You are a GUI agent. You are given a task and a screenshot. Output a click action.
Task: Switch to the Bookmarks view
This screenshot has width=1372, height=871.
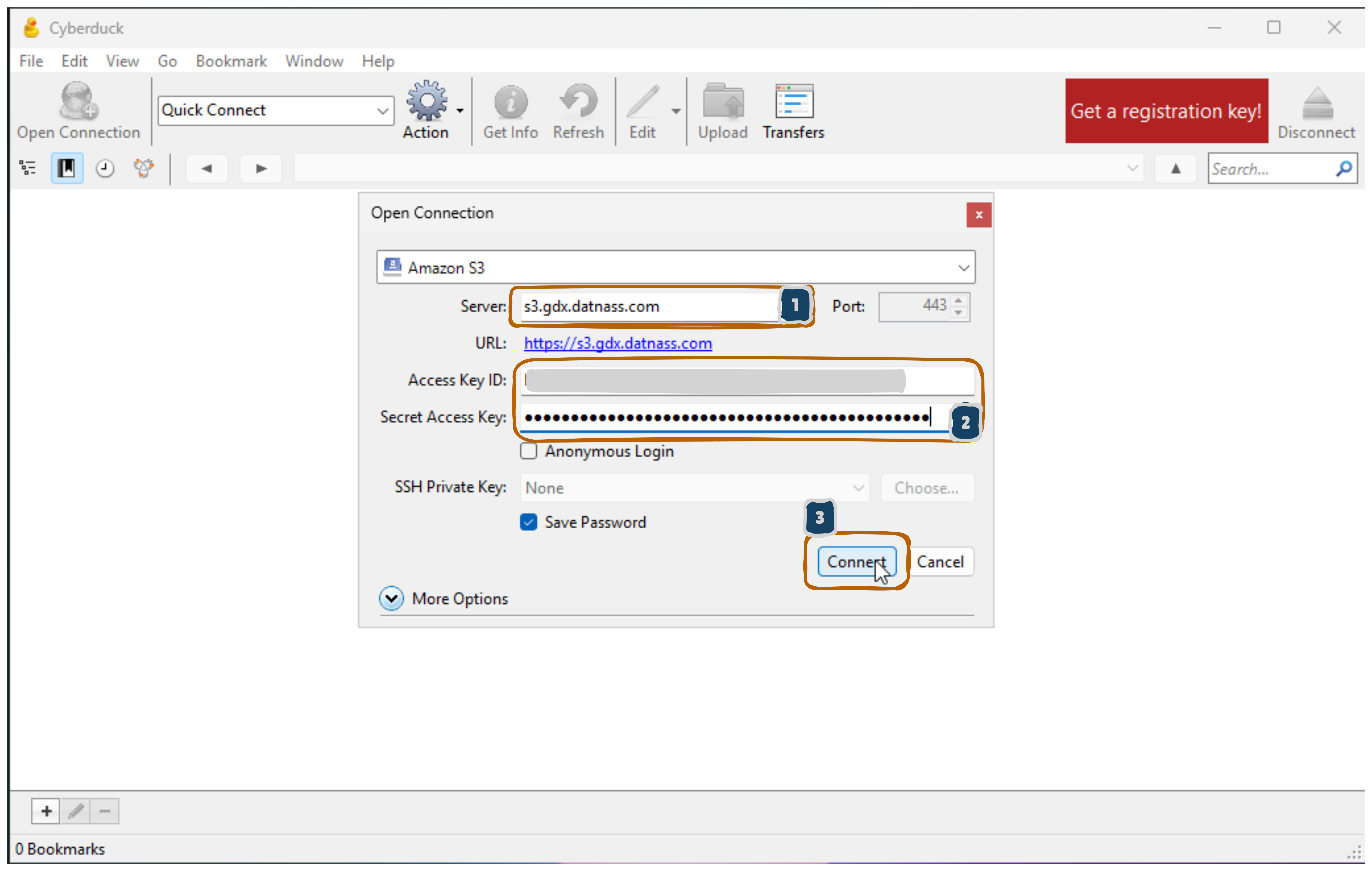67,168
